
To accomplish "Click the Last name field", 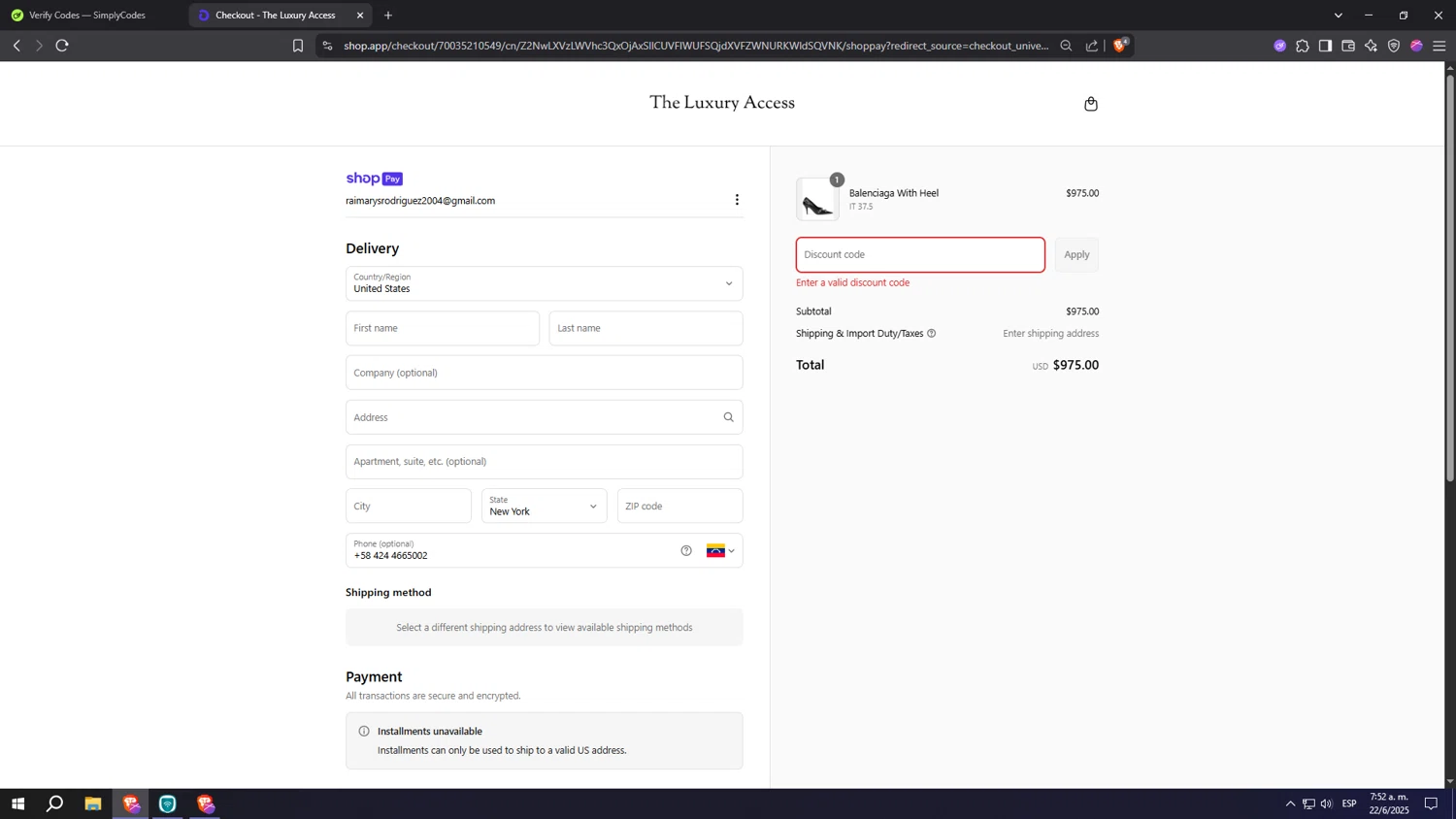I will coord(646,328).
